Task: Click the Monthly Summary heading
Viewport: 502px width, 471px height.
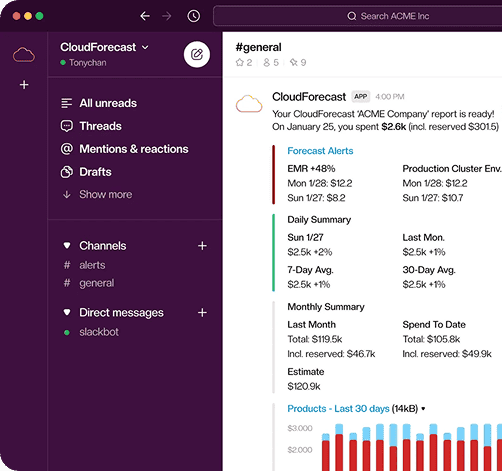Action: pos(326,307)
